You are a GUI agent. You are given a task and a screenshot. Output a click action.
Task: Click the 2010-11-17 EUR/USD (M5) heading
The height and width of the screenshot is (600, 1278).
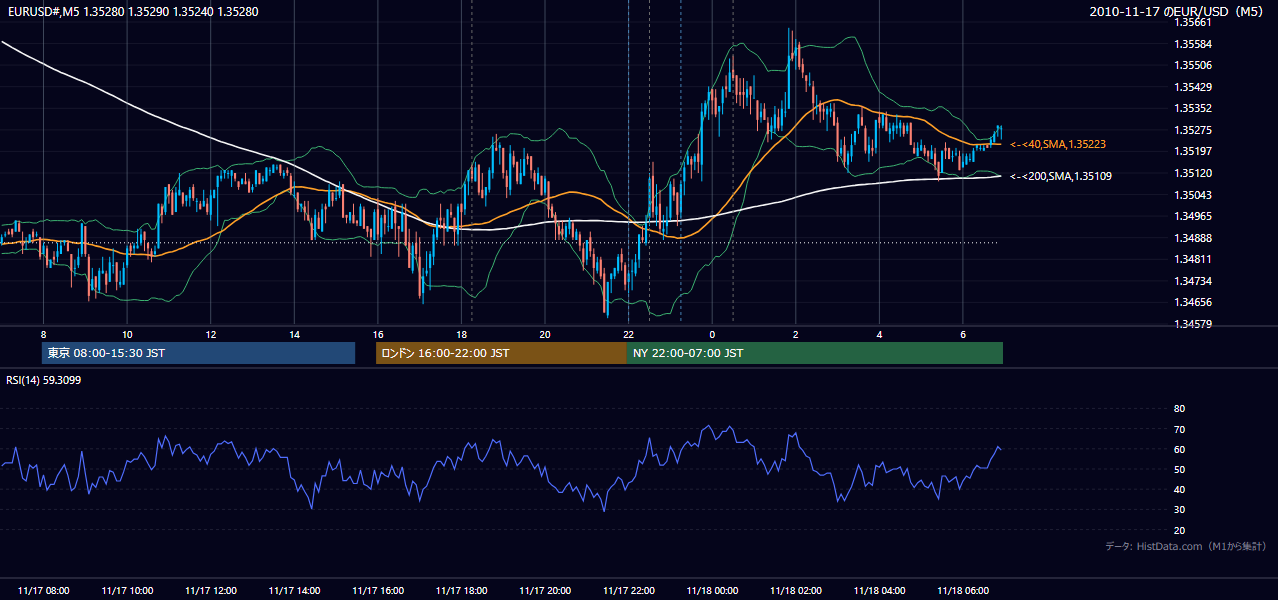click(x=1178, y=12)
